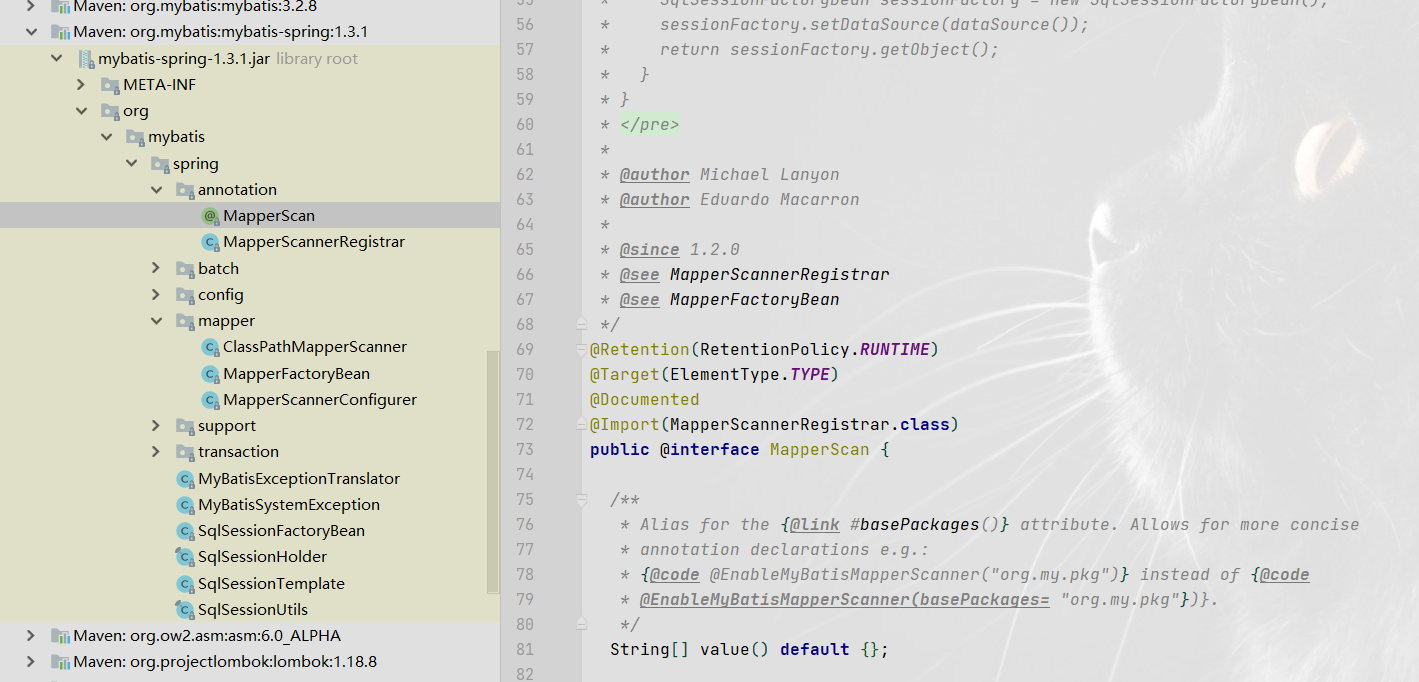Expand the Maven asm:6.0_ALPHA library node

(x=31, y=636)
